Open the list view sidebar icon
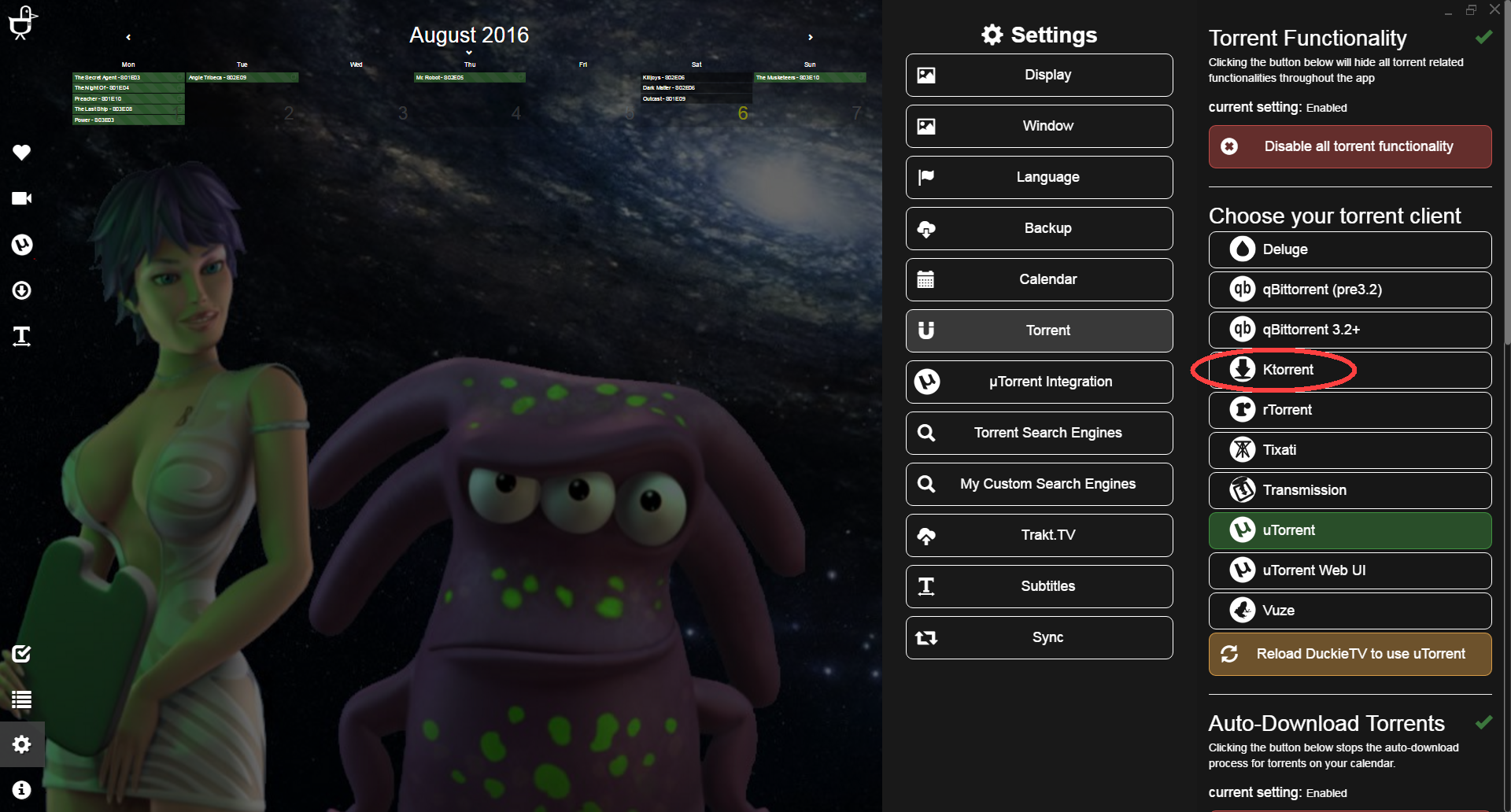 (x=22, y=699)
